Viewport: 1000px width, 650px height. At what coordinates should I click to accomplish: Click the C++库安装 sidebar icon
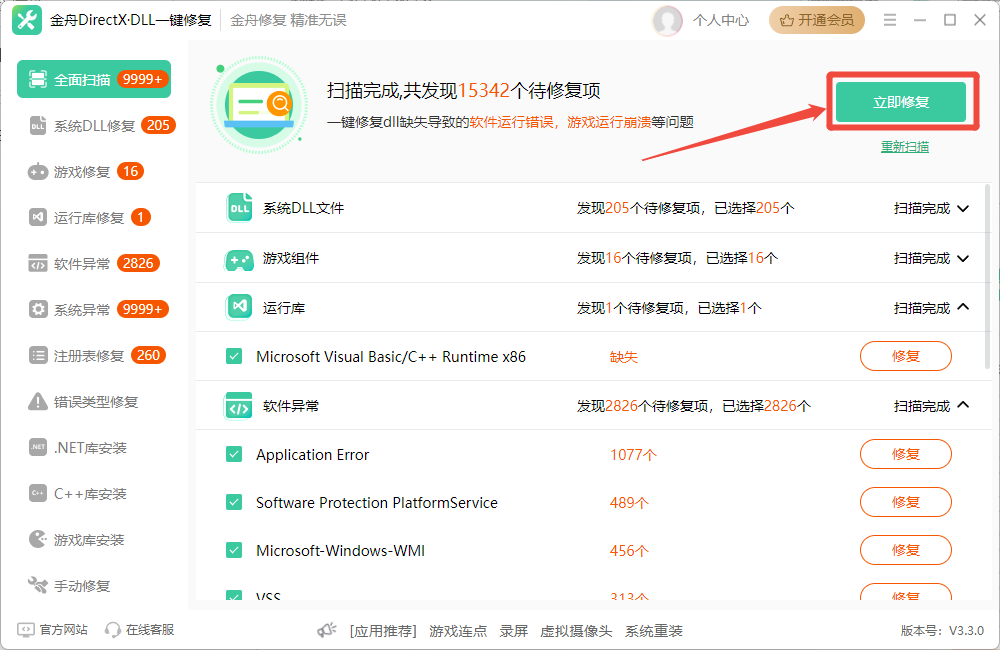[38, 493]
